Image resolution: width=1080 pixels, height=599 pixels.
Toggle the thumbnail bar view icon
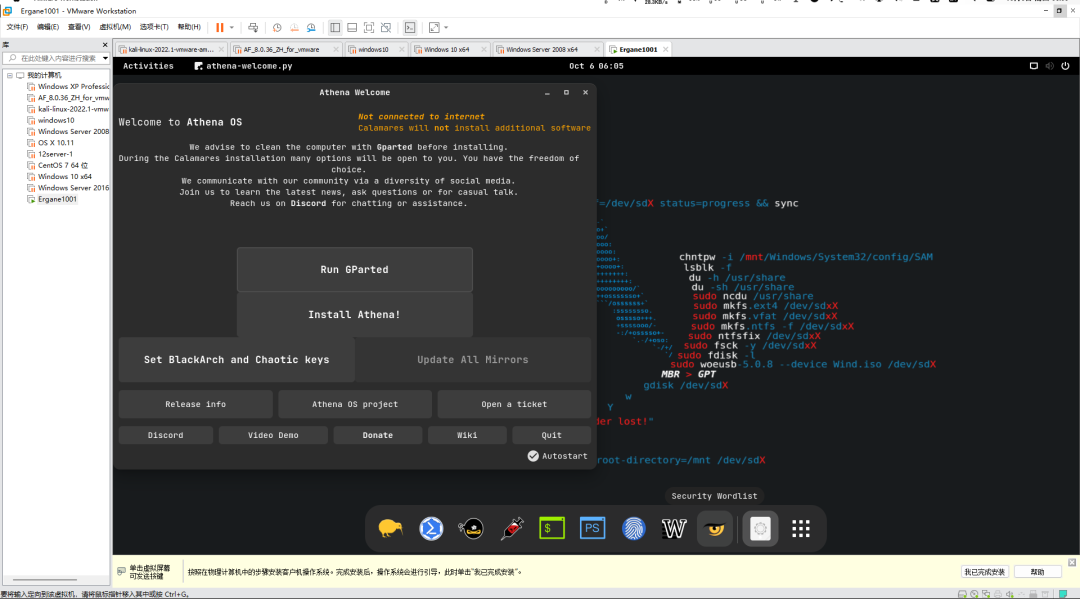[x=352, y=28]
